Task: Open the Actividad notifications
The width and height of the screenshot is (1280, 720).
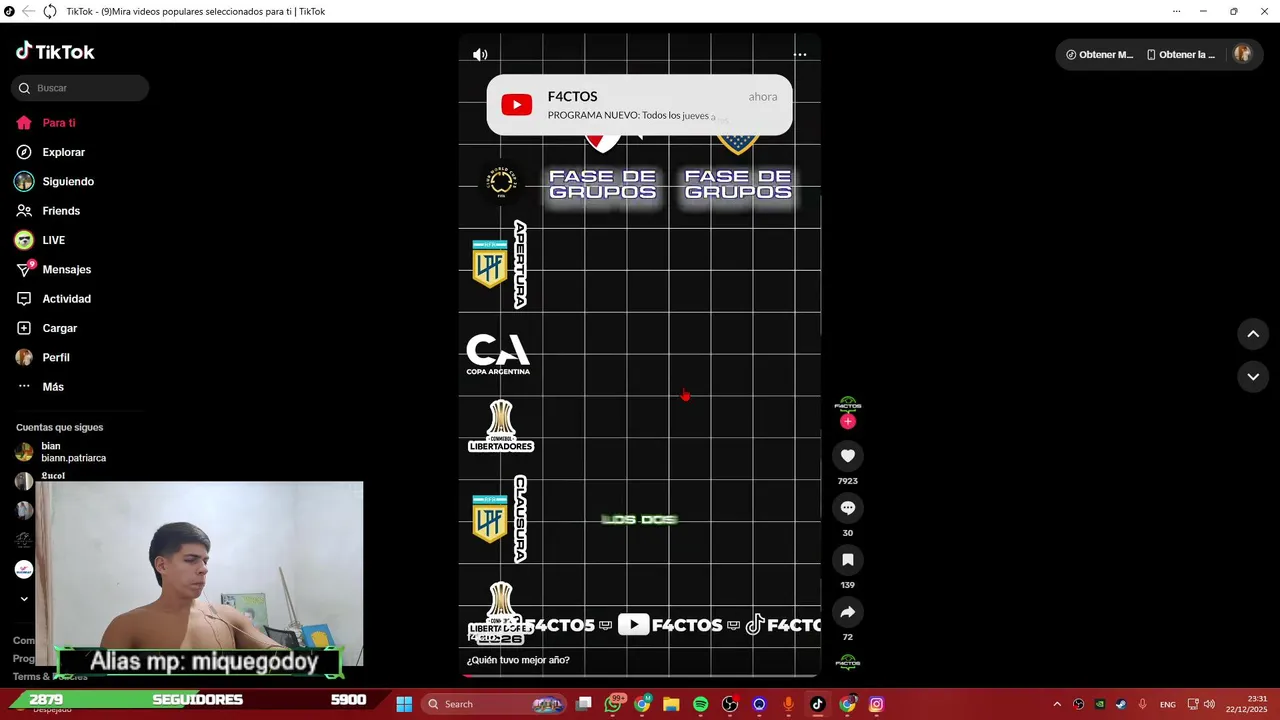Action: tap(53, 299)
